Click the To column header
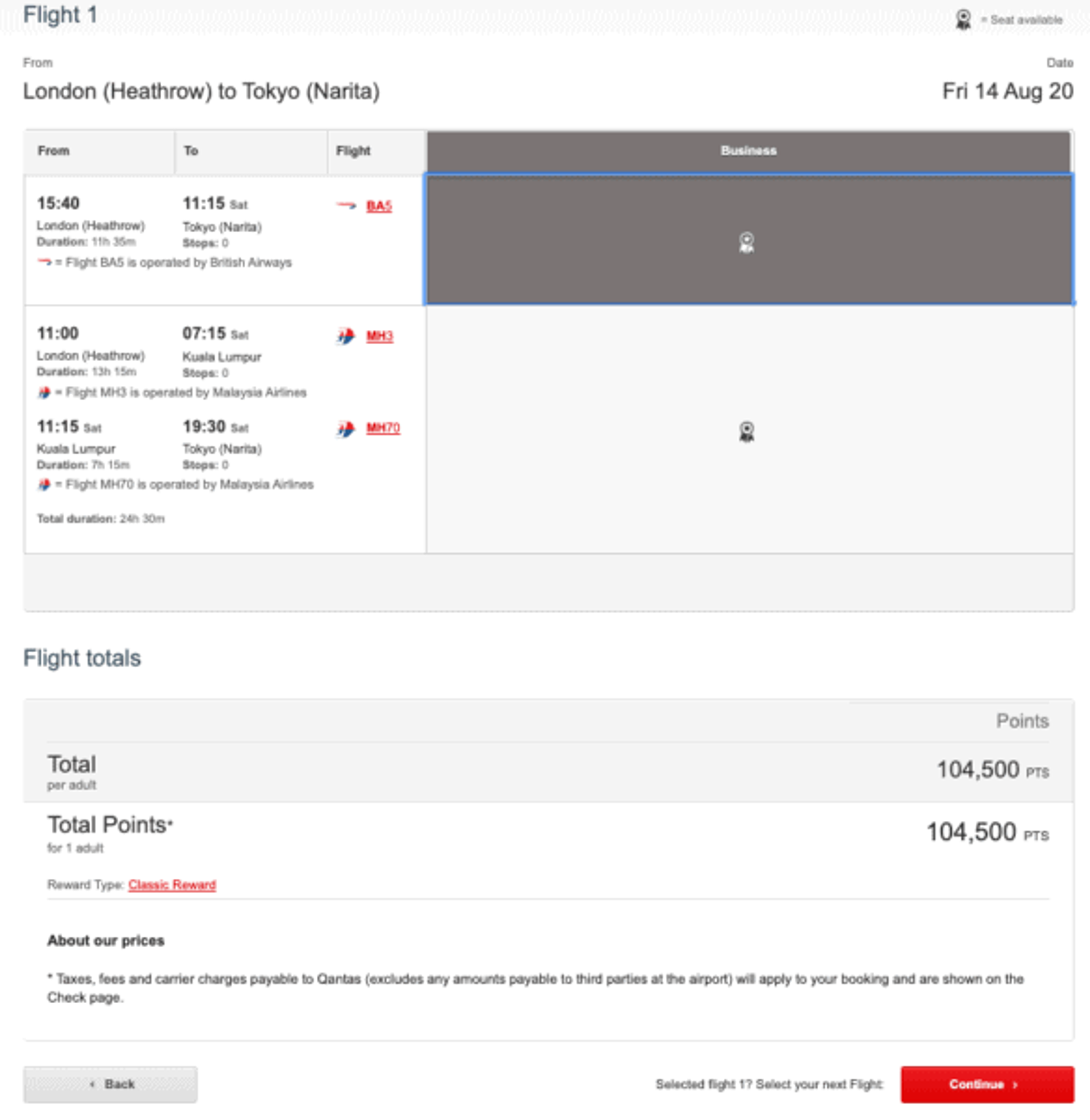The height and width of the screenshot is (1120, 1090). coord(191,150)
